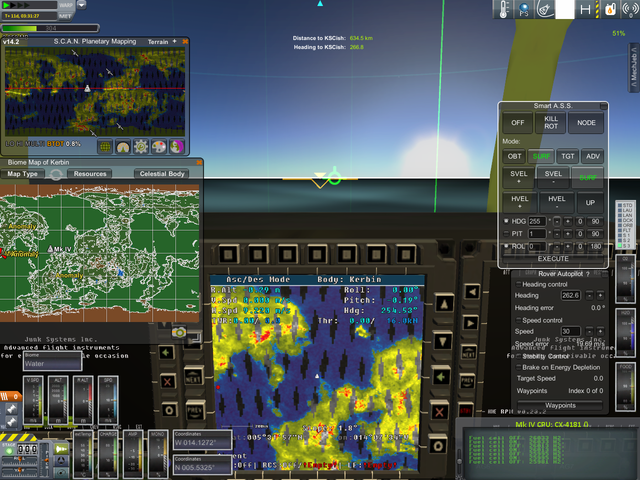This screenshot has width=640, height=480.
Task: Open SCANsat color palette icon
Action: tap(159, 147)
